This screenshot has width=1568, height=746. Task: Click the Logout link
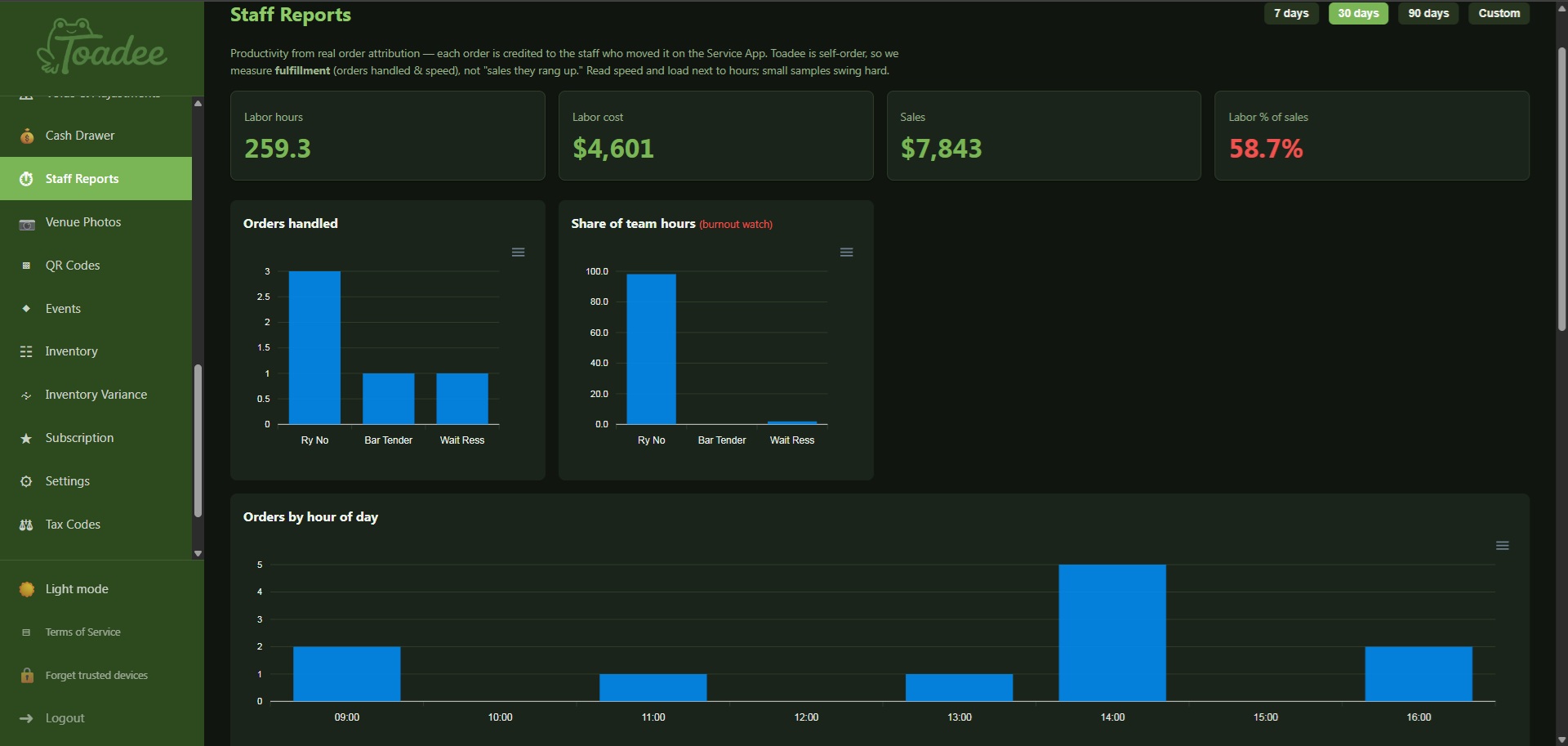point(101,718)
